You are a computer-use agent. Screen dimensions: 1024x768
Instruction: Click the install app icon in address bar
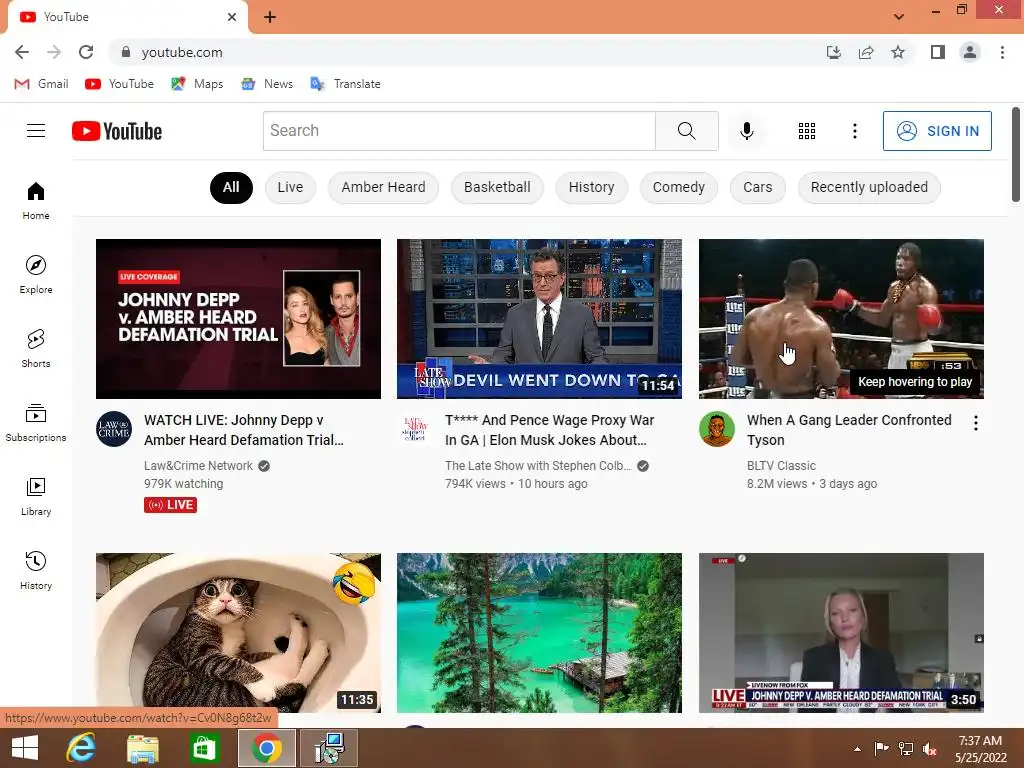point(834,52)
